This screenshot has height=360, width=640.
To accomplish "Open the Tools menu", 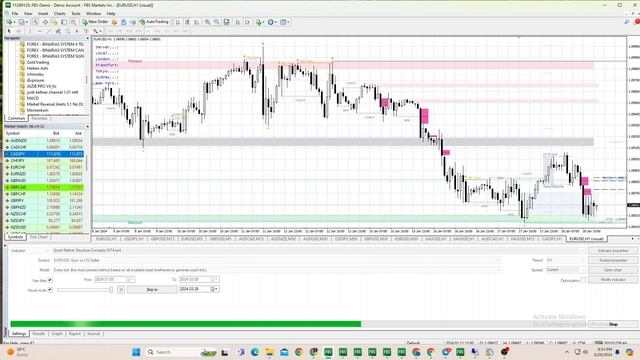I will point(76,13).
